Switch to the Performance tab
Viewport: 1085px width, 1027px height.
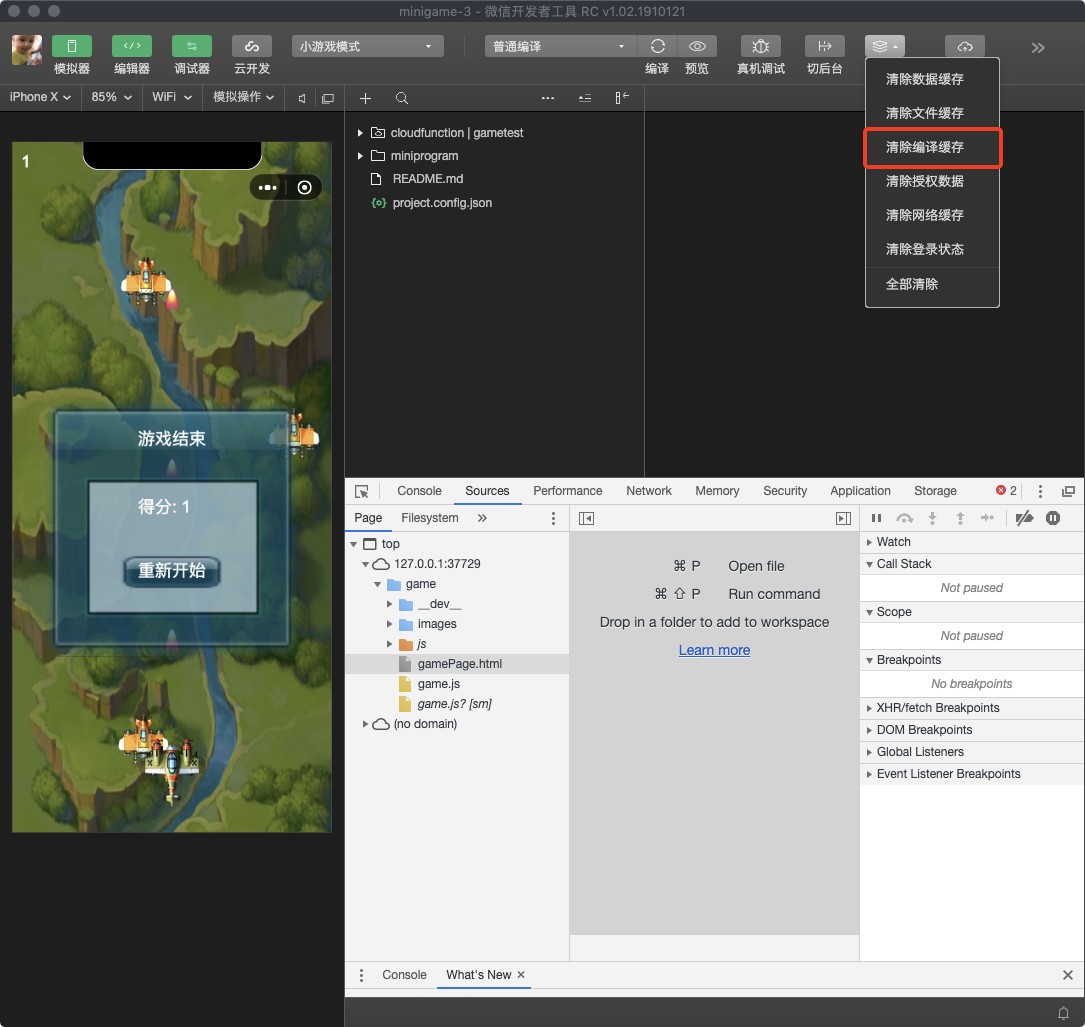tap(567, 491)
